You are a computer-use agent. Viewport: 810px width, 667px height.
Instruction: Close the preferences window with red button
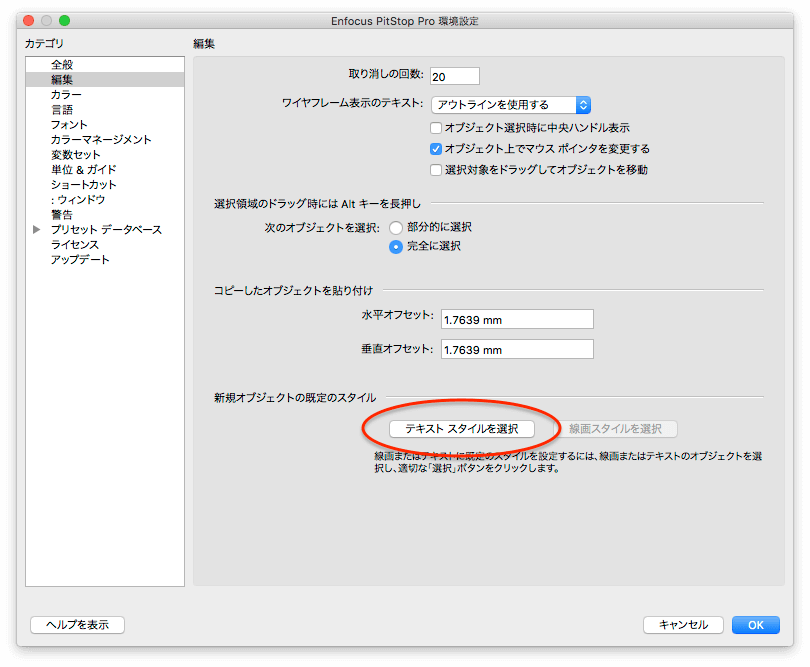coord(29,21)
